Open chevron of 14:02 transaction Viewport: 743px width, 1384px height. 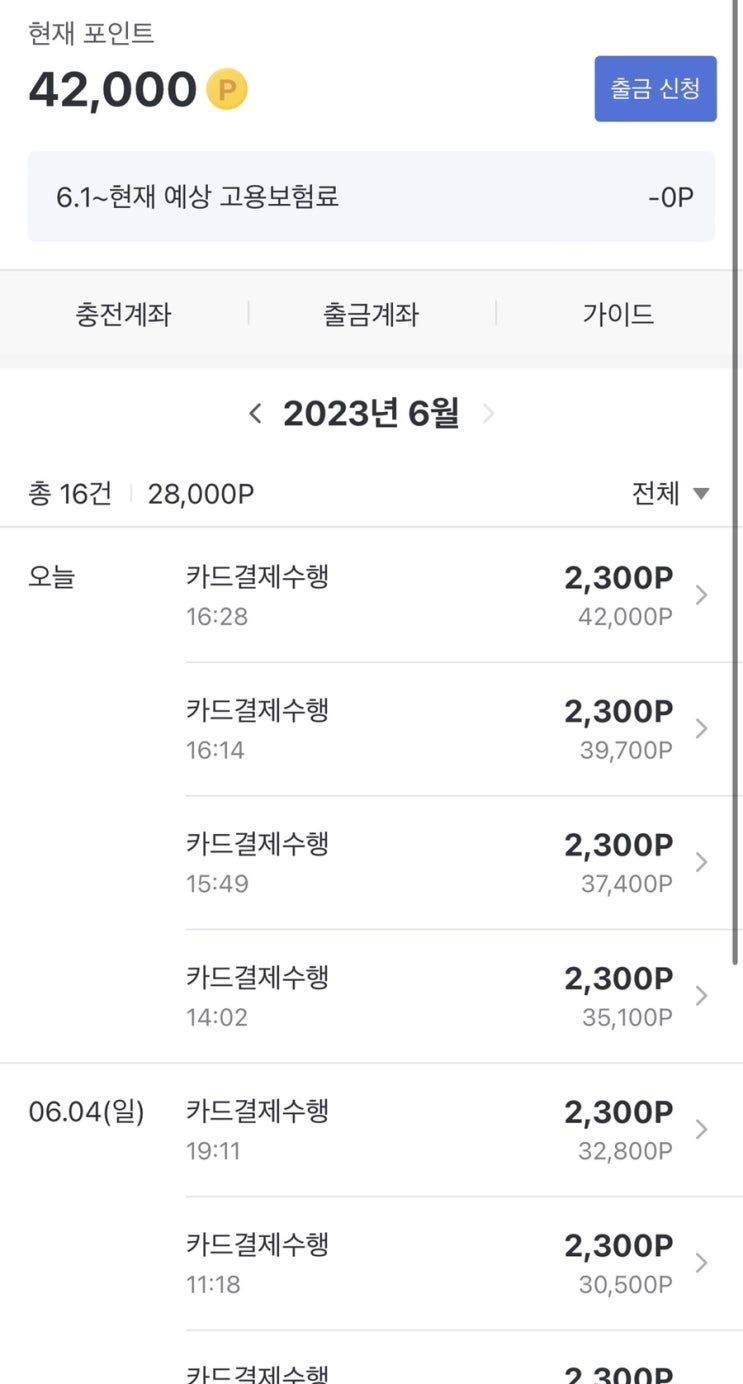coord(701,996)
